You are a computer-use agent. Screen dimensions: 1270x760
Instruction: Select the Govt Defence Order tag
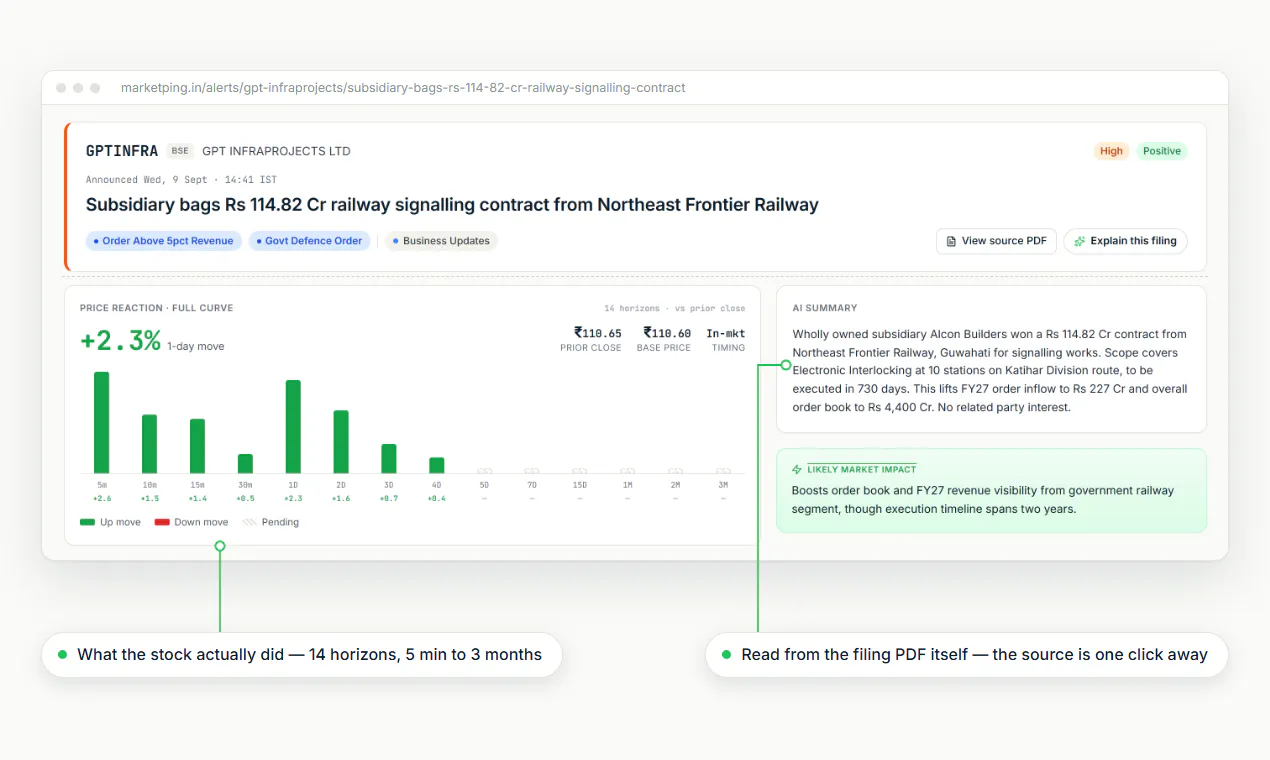(x=310, y=241)
